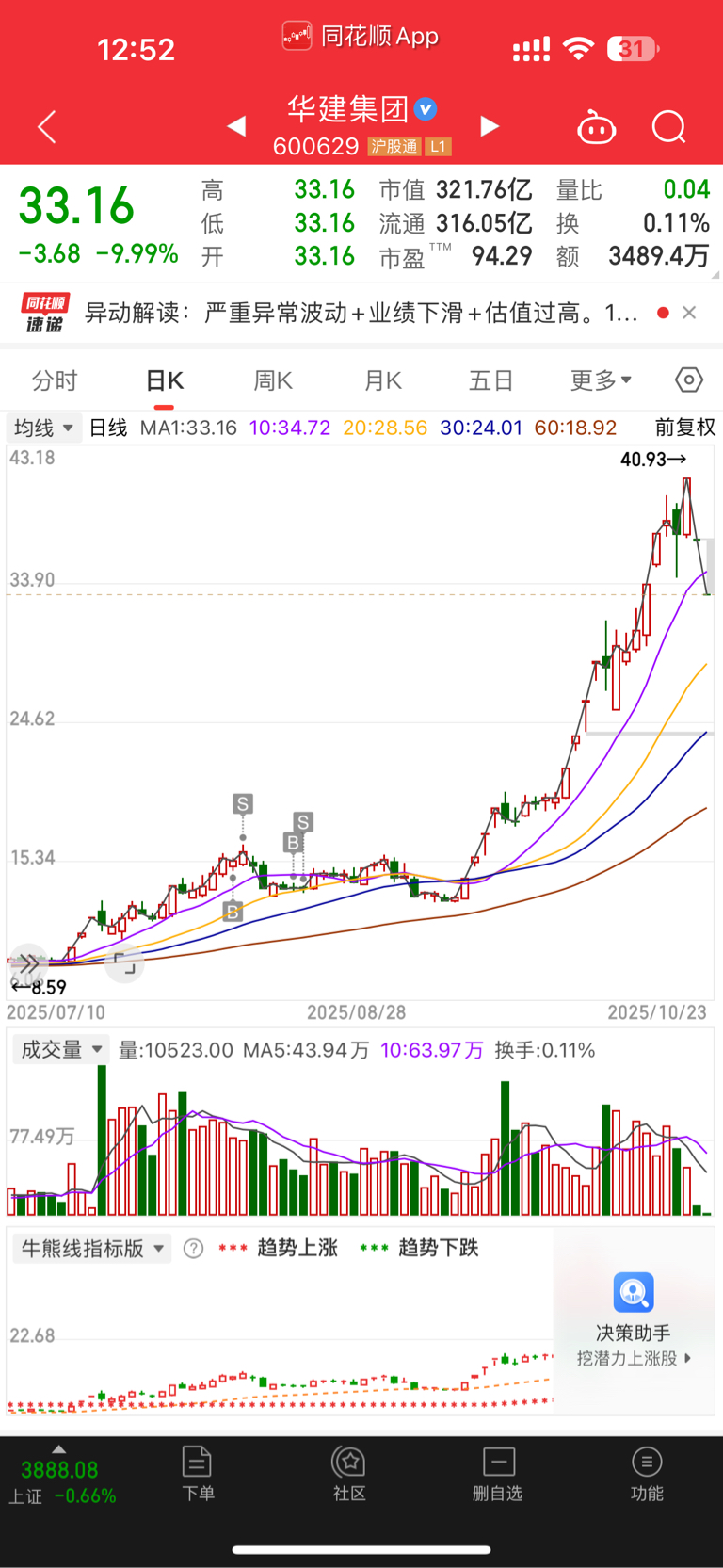Dismiss the 异动解读 news banner

pos(689,313)
